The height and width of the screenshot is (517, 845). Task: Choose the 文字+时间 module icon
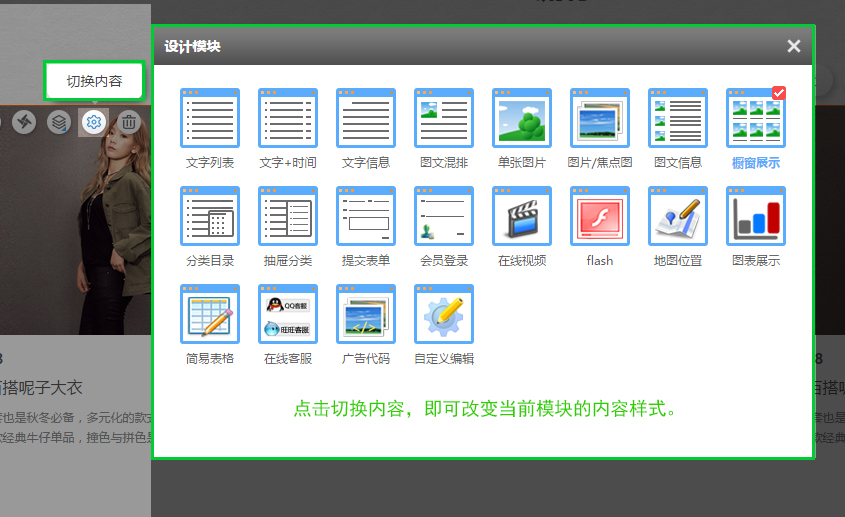click(288, 119)
